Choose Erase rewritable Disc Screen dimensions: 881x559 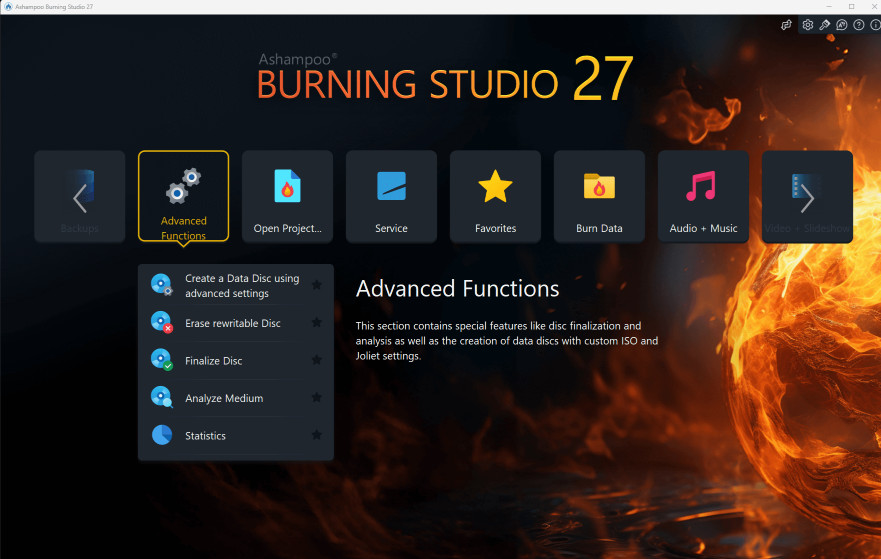click(x=236, y=323)
